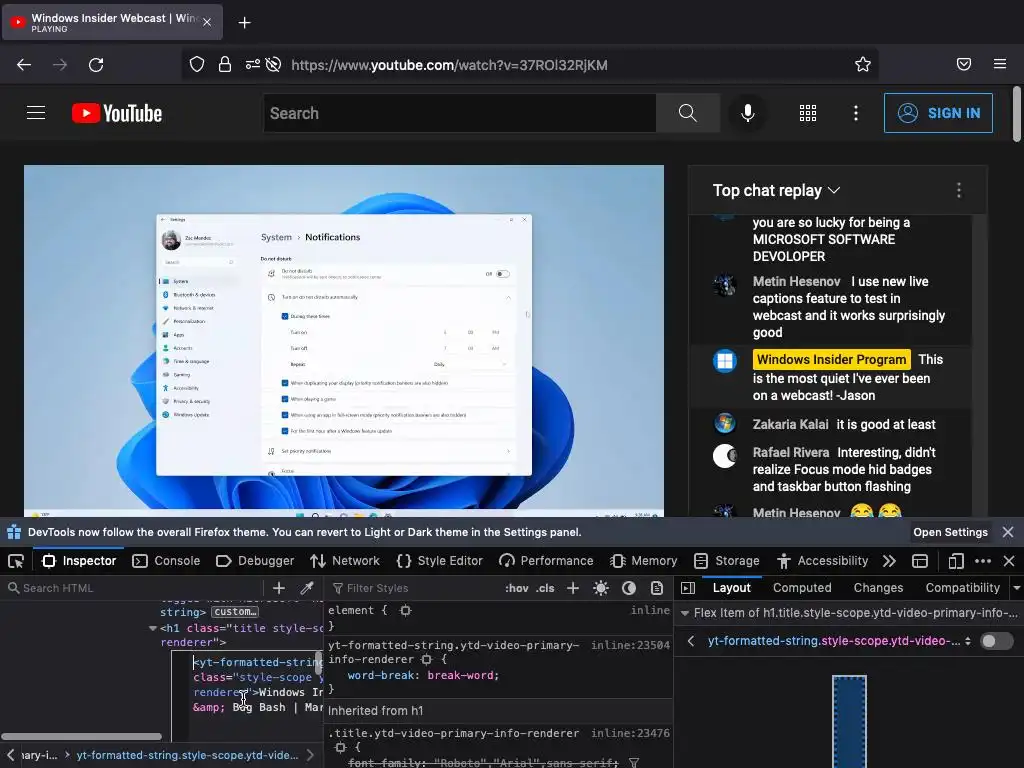Image resolution: width=1024 pixels, height=768 pixels.
Task: Reload the page with the refresh icon
Action: click(96, 65)
